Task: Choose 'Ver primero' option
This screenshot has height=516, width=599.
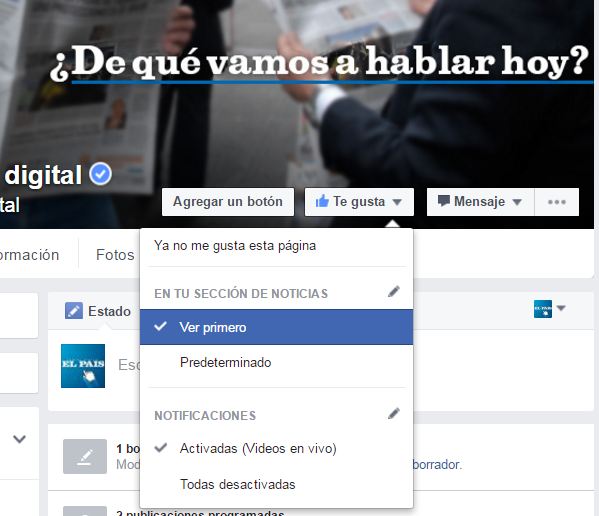Action: (x=276, y=327)
